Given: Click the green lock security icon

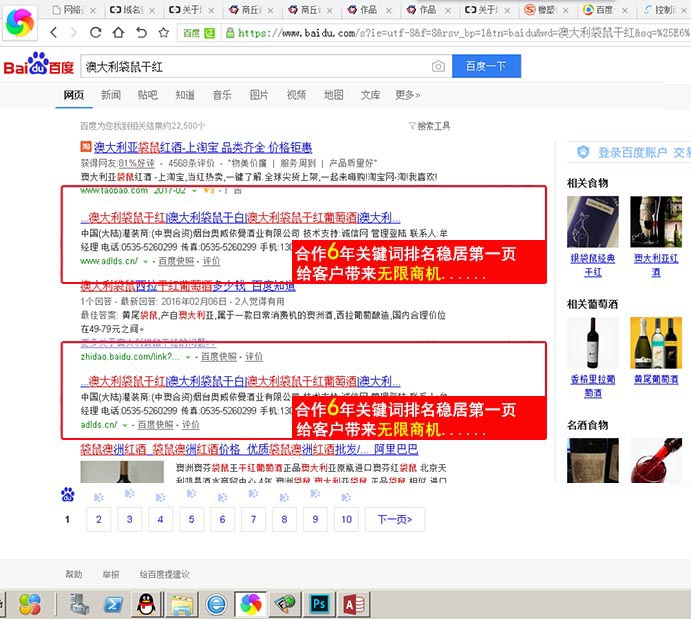Looking at the screenshot, I should pos(230,33).
